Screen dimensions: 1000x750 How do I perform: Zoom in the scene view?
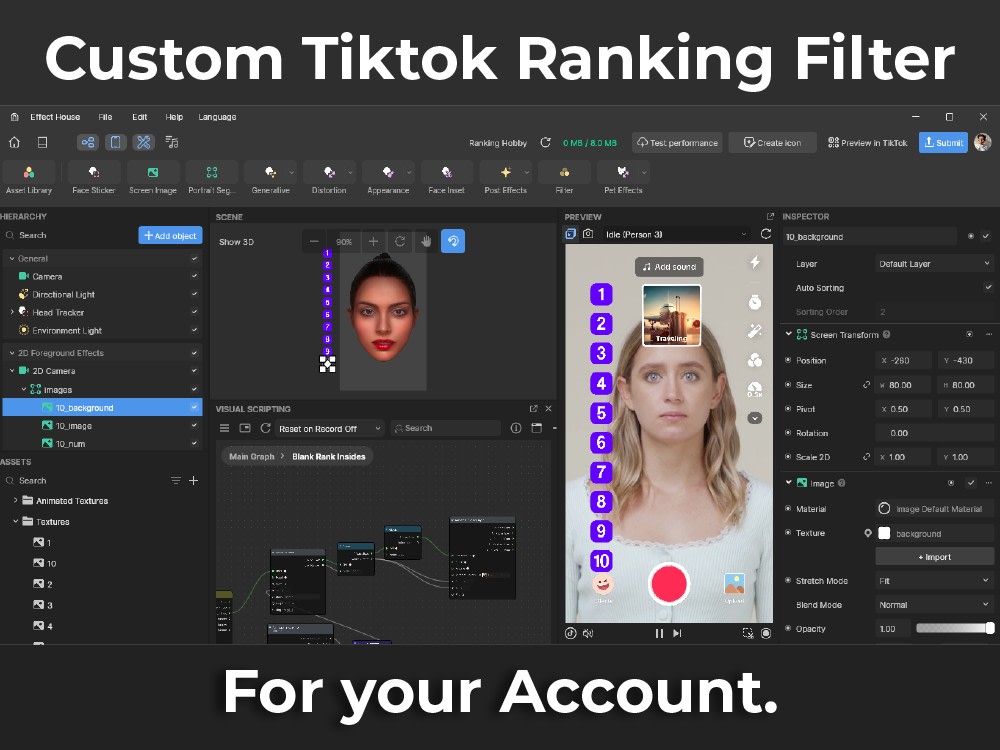click(374, 242)
